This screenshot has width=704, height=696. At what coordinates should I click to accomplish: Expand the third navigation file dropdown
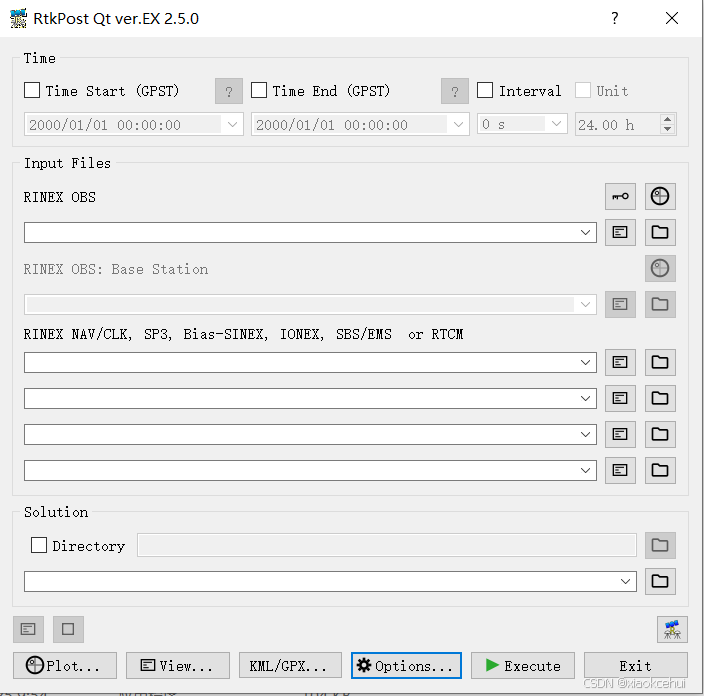click(x=585, y=434)
